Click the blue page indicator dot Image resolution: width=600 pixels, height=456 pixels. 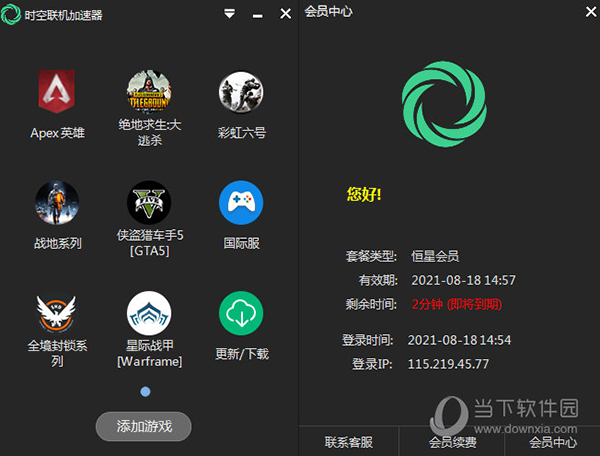click(x=145, y=391)
